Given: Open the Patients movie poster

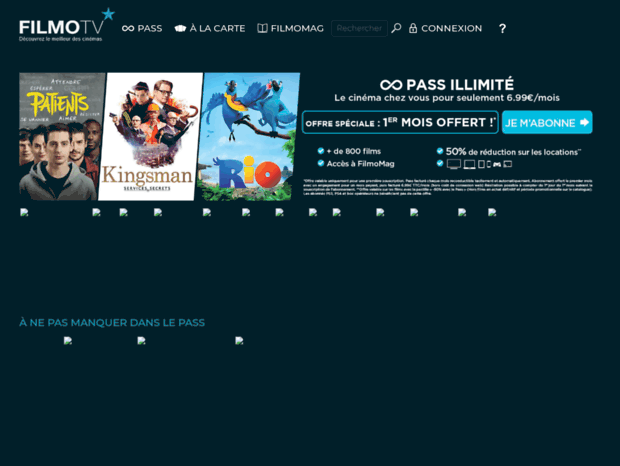Looking at the screenshot, I should coord(61,136).
